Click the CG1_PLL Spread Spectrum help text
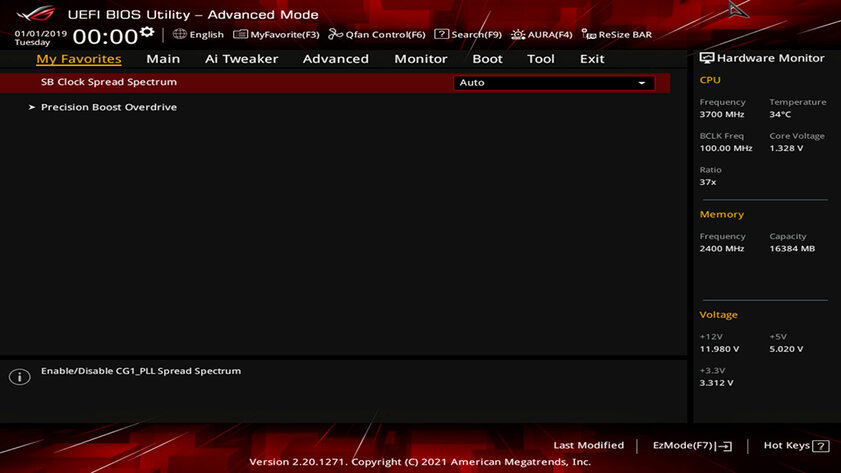841x473 pixels. (x=141, y=371)
